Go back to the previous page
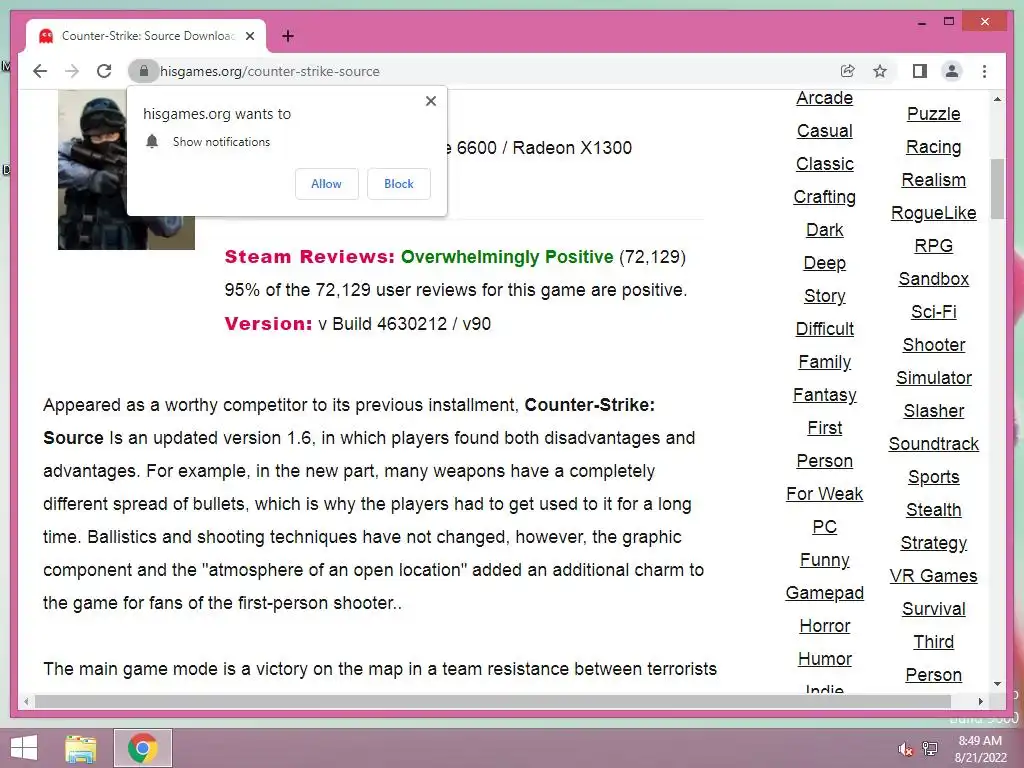 point(40,71)
